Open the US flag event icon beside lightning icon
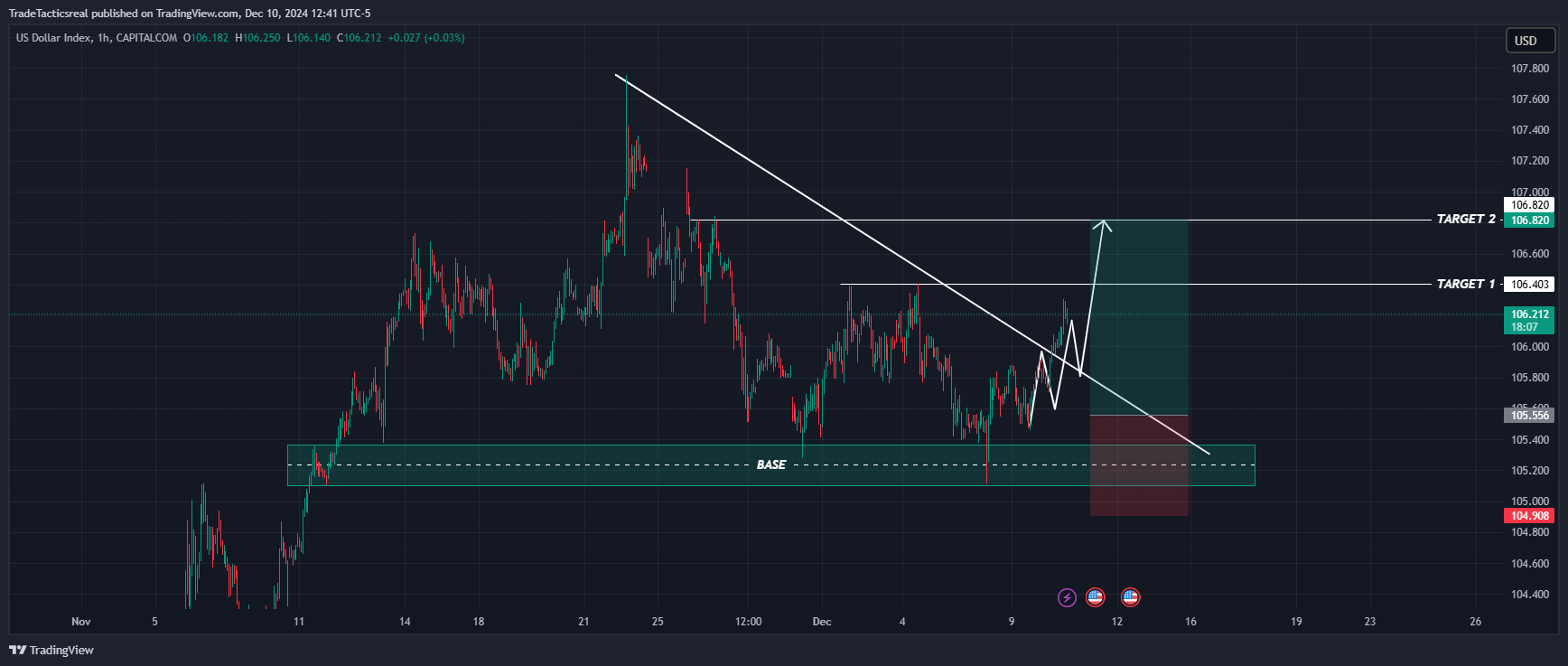 click(x=1095, y=597)
